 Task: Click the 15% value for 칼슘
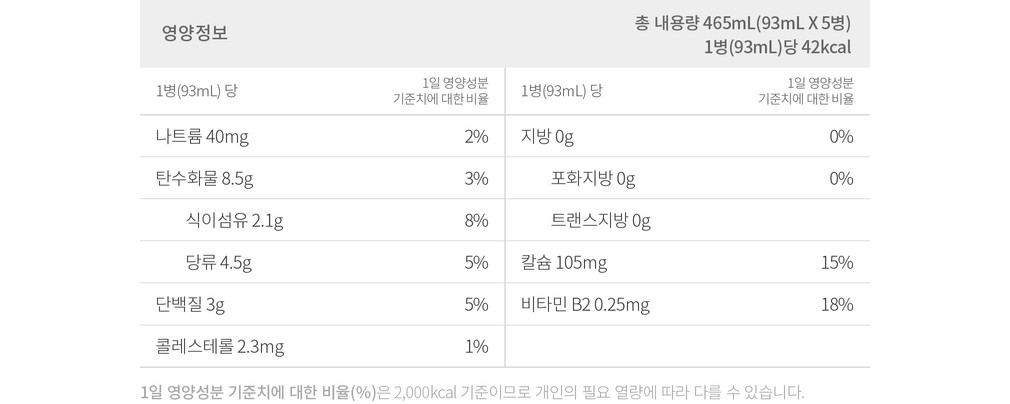tap(837, 263)
